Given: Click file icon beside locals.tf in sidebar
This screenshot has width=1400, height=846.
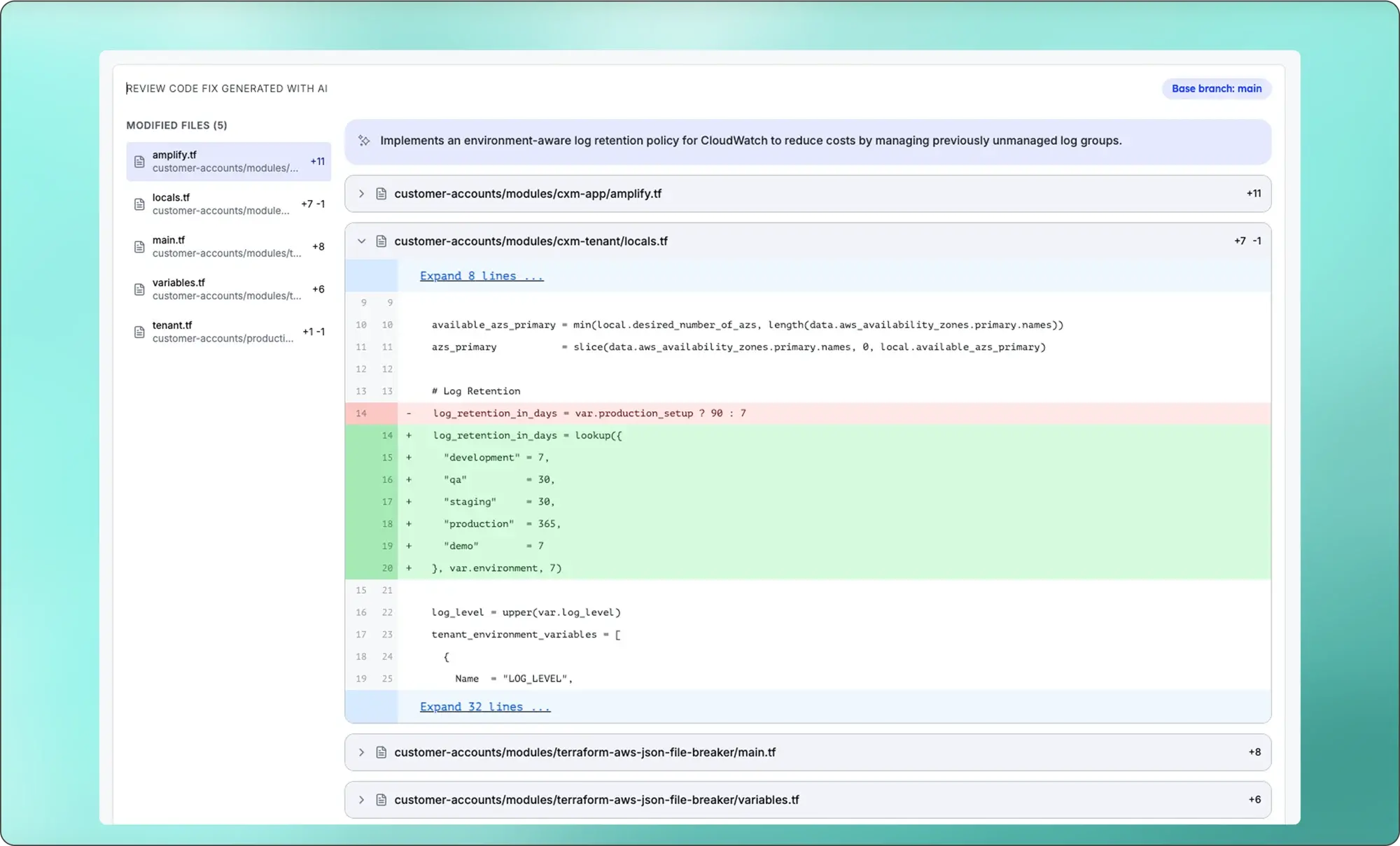Looking at the screenshot, I should (139, 204).
